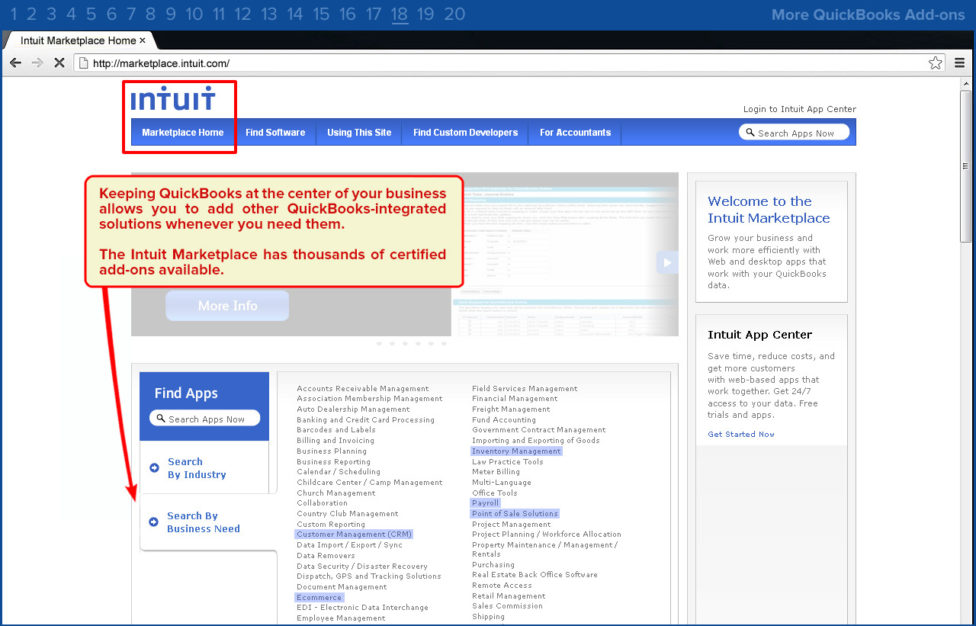
Task: Open Point of Sale Solutions category
Action: tap(515, 513)
